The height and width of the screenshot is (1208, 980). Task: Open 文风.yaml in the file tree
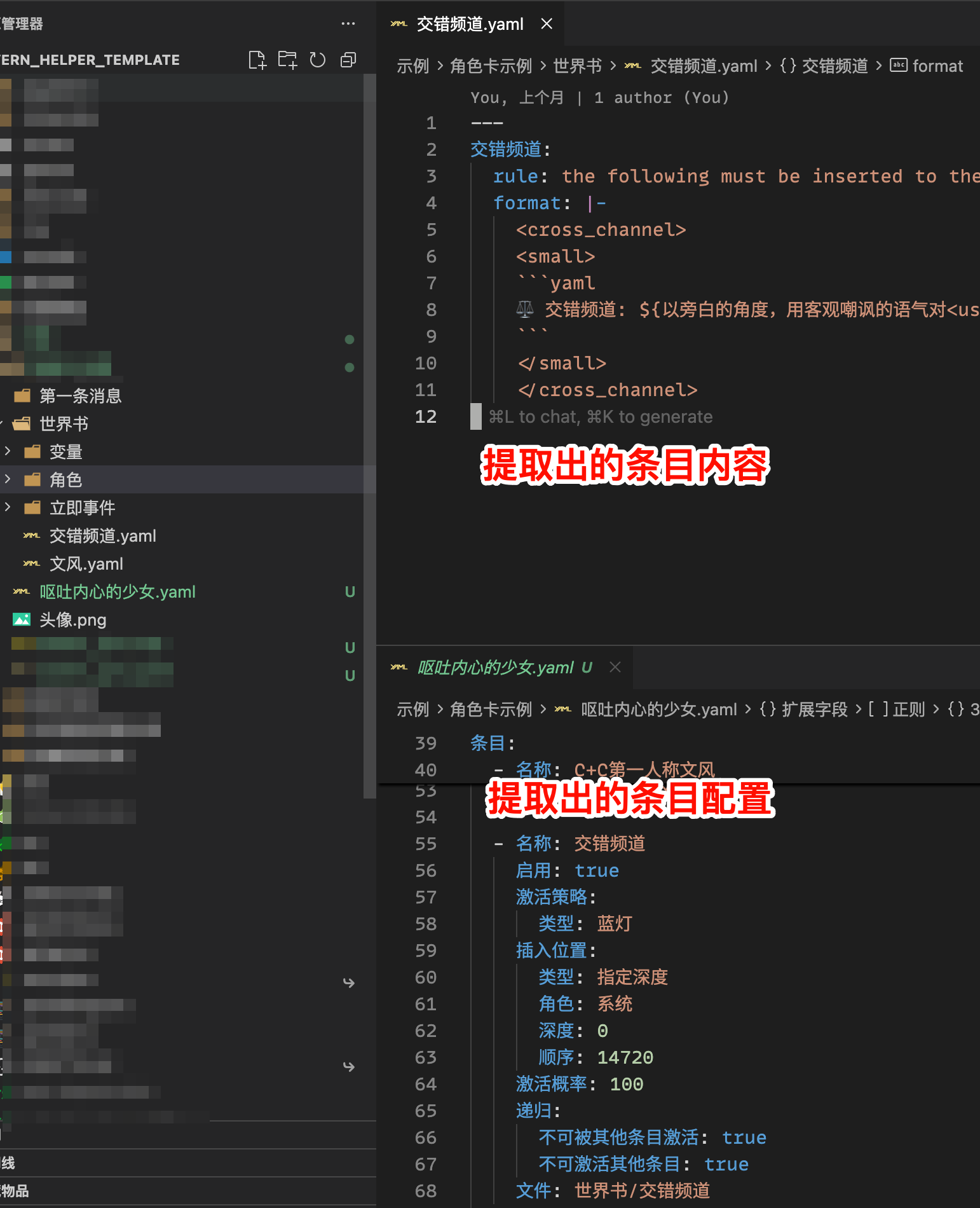(x=86, y=564)
